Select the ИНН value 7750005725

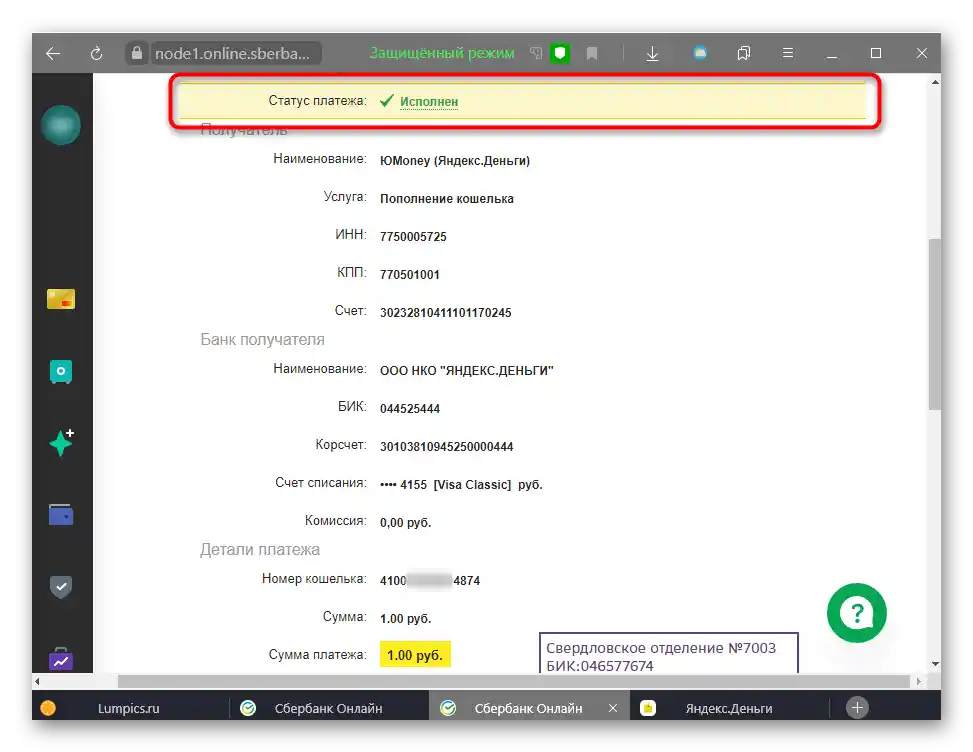point(413,236)
